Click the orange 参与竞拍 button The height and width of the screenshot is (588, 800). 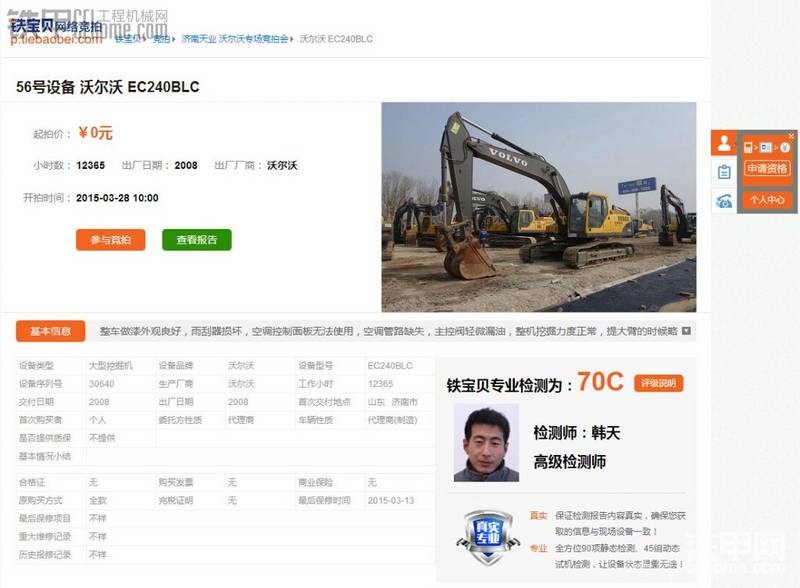(111, 240)
